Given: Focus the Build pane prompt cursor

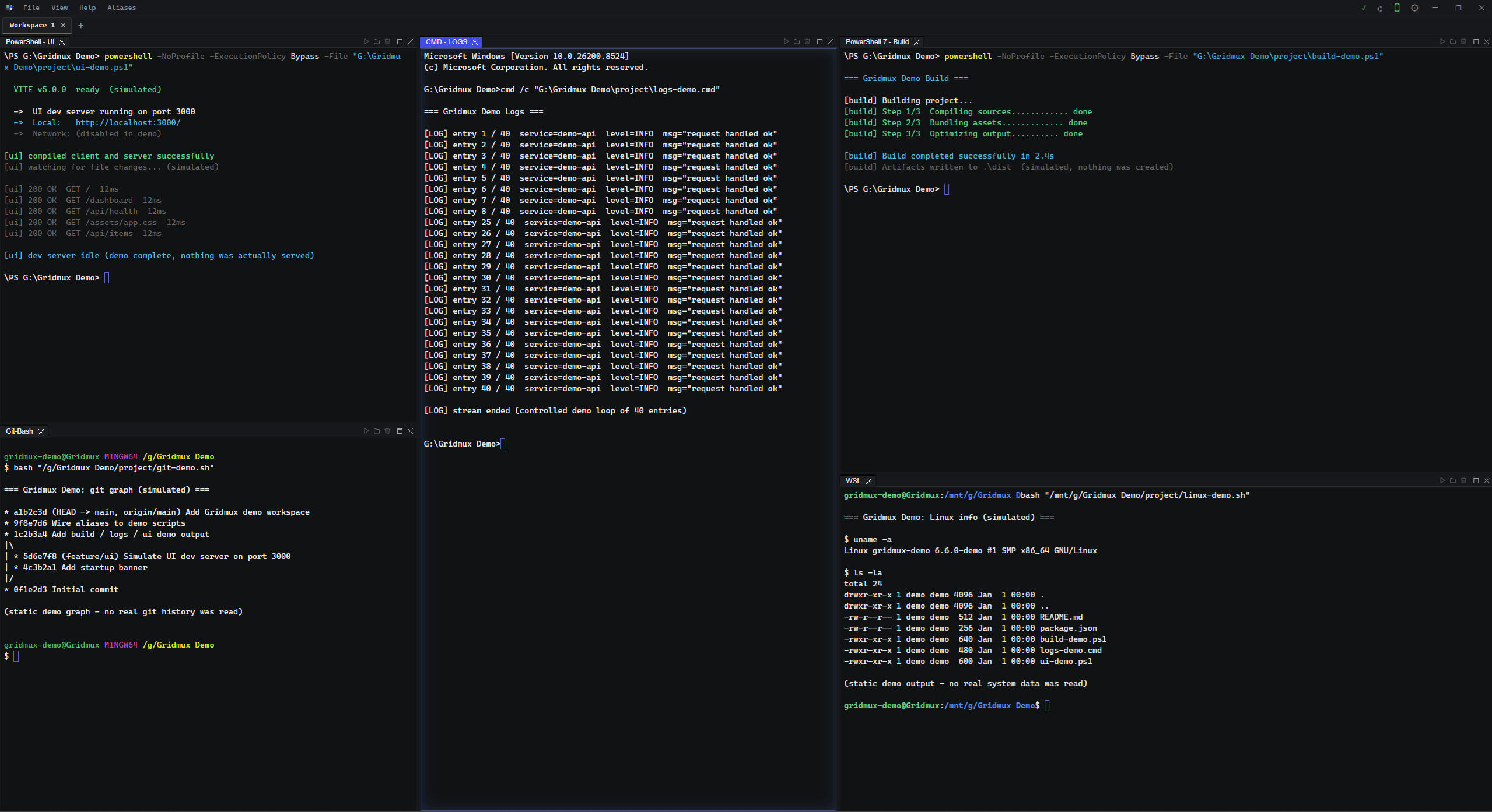Looking at the screenshot, I should tap(947, 189).
